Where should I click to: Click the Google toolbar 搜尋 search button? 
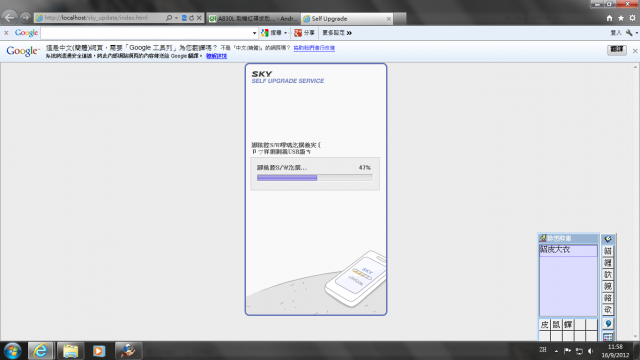[x=271, y=33]
